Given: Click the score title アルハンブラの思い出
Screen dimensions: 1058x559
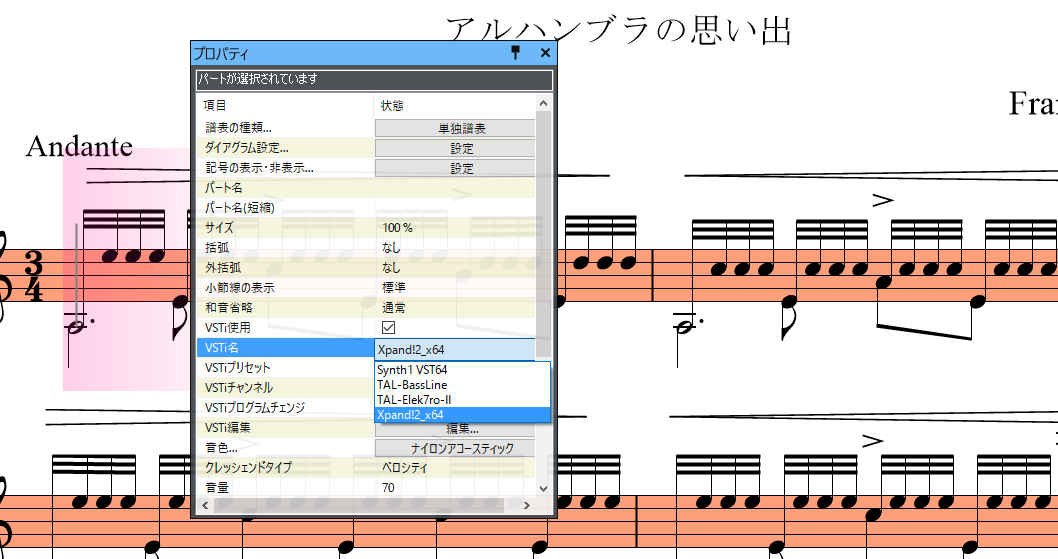Looking at the screenshot, I should tap(618, 31).
